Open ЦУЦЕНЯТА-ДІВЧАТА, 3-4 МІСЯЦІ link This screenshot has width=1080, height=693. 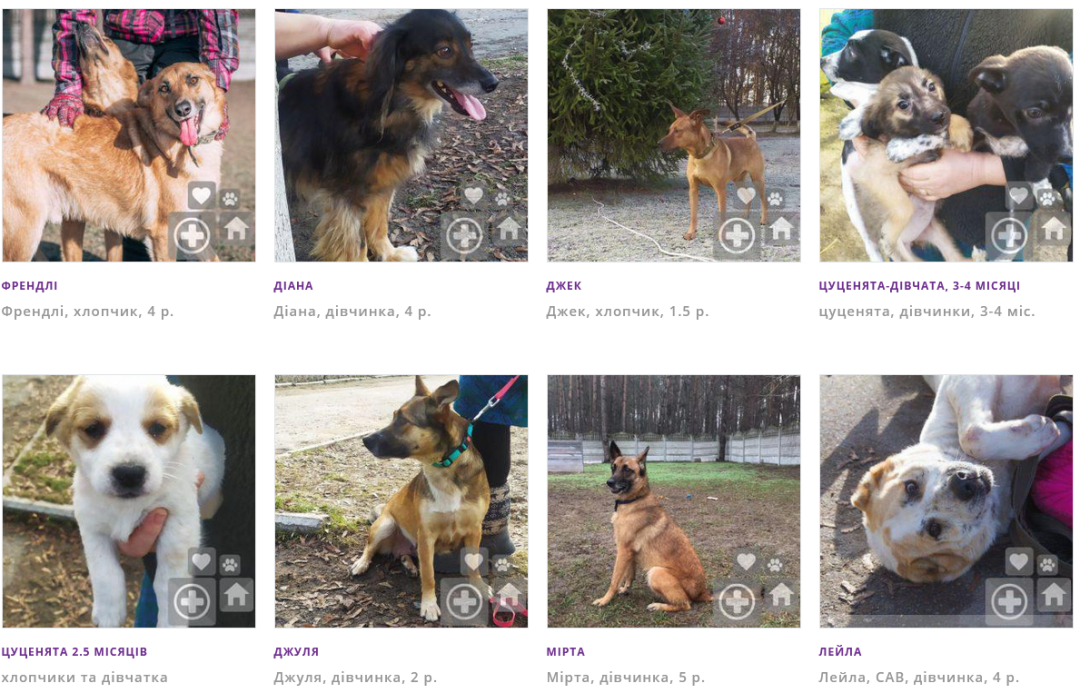tap(919, 286)
